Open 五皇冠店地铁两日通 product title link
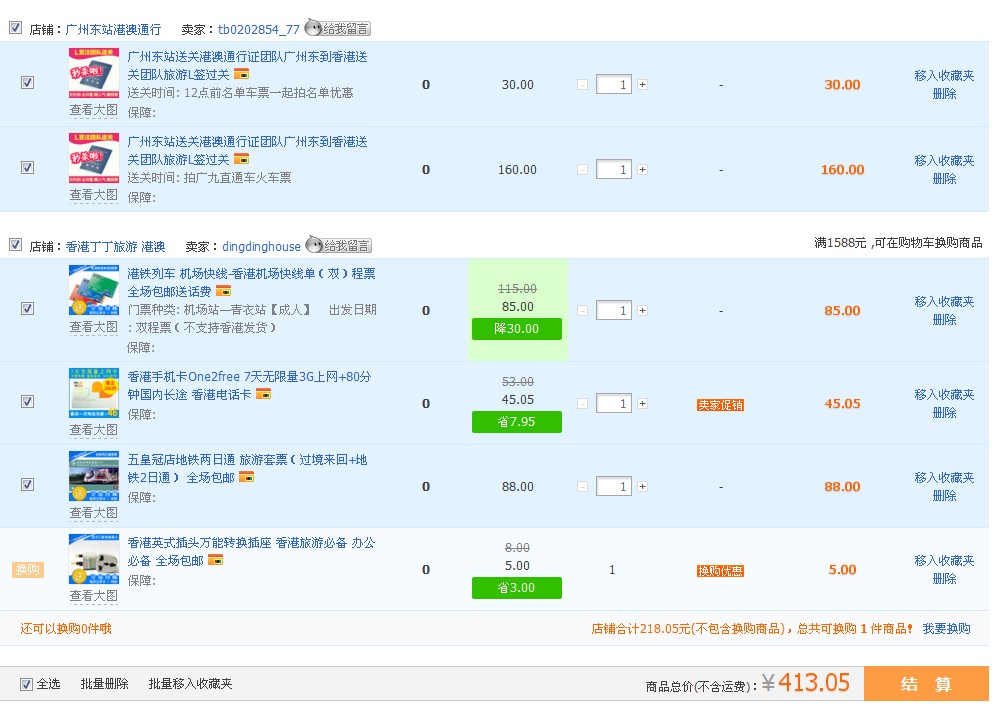The image size is (994, 706). [x=247, y=468]
